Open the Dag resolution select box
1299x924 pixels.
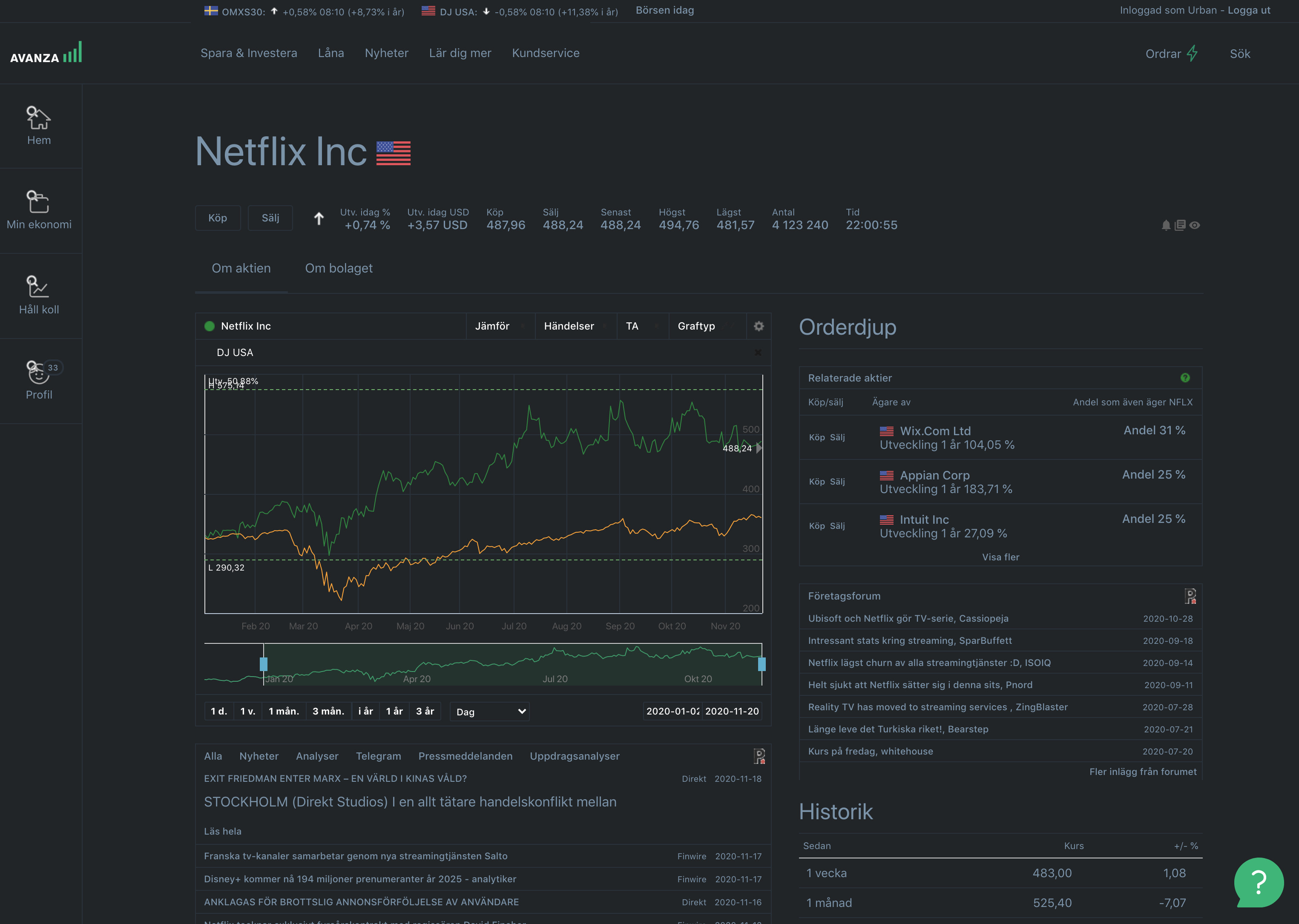(490, 712)
